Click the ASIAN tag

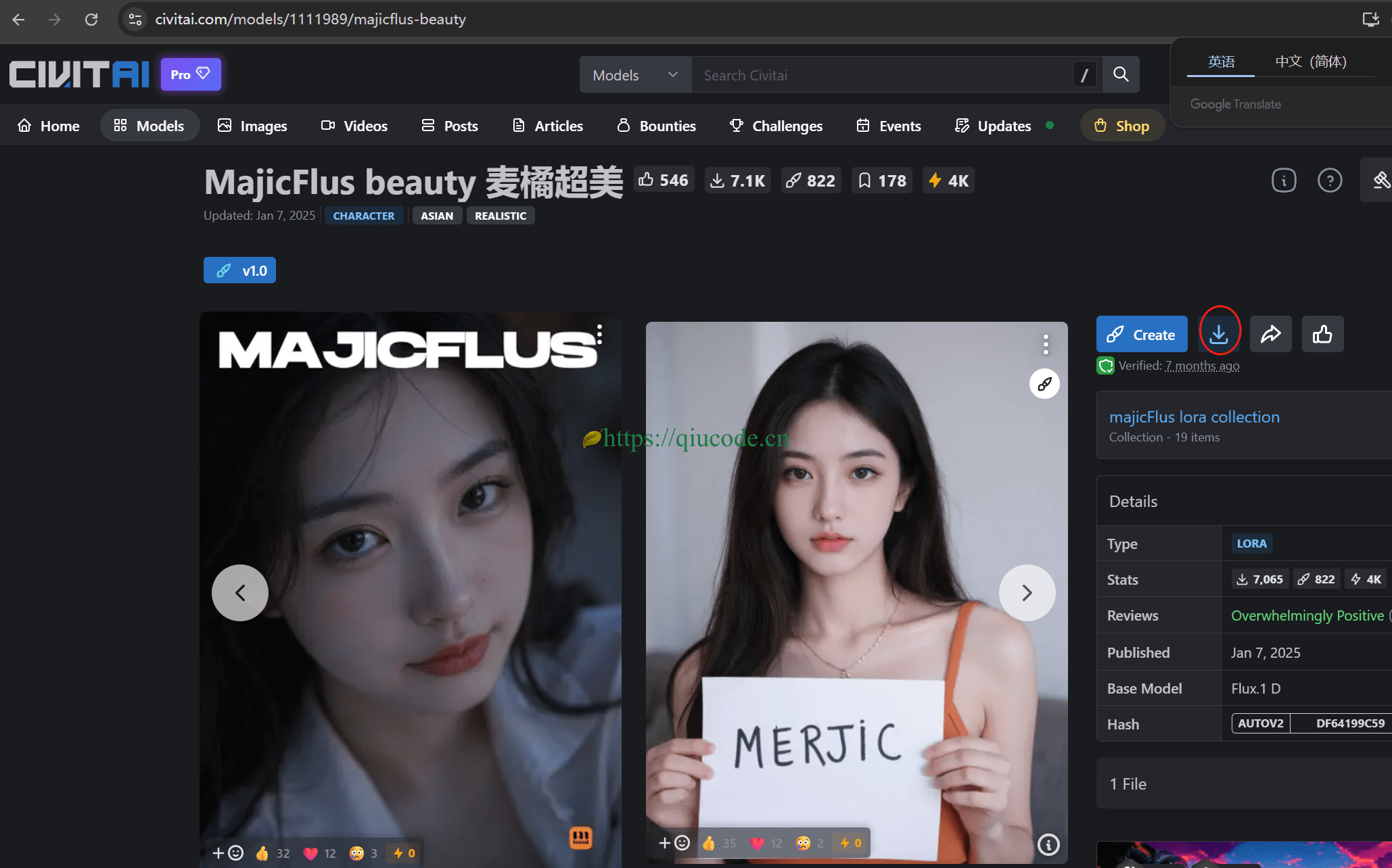(437, 216)
